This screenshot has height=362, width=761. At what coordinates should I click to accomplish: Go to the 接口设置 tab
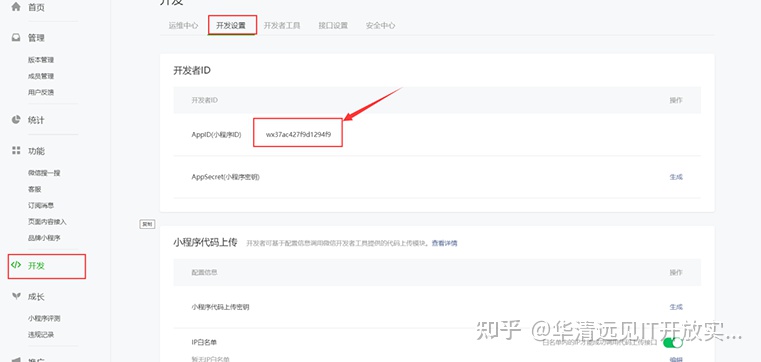(333, 26)
